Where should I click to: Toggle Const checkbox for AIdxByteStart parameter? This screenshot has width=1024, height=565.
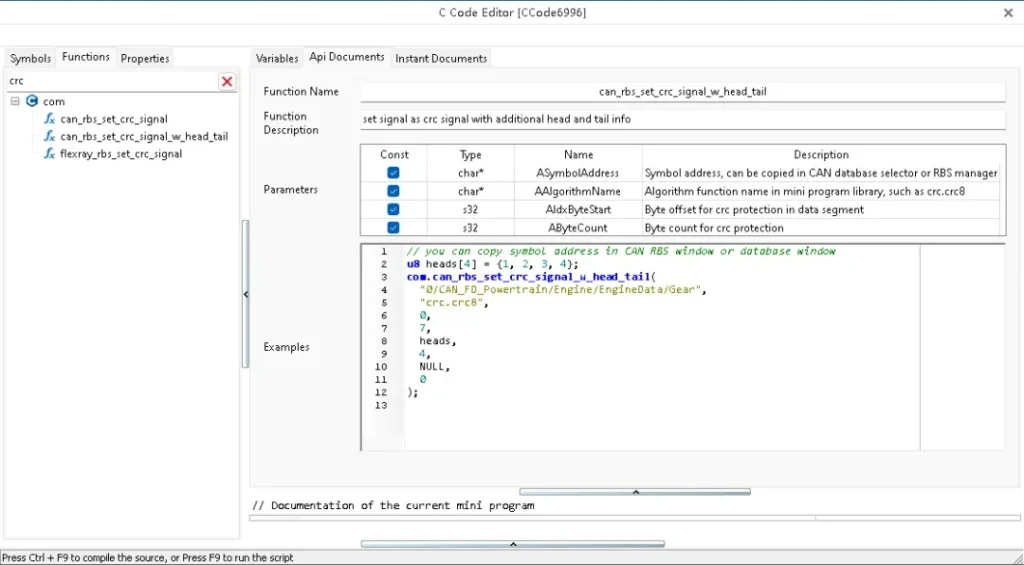pyautogui.click(x=393, y=209)
